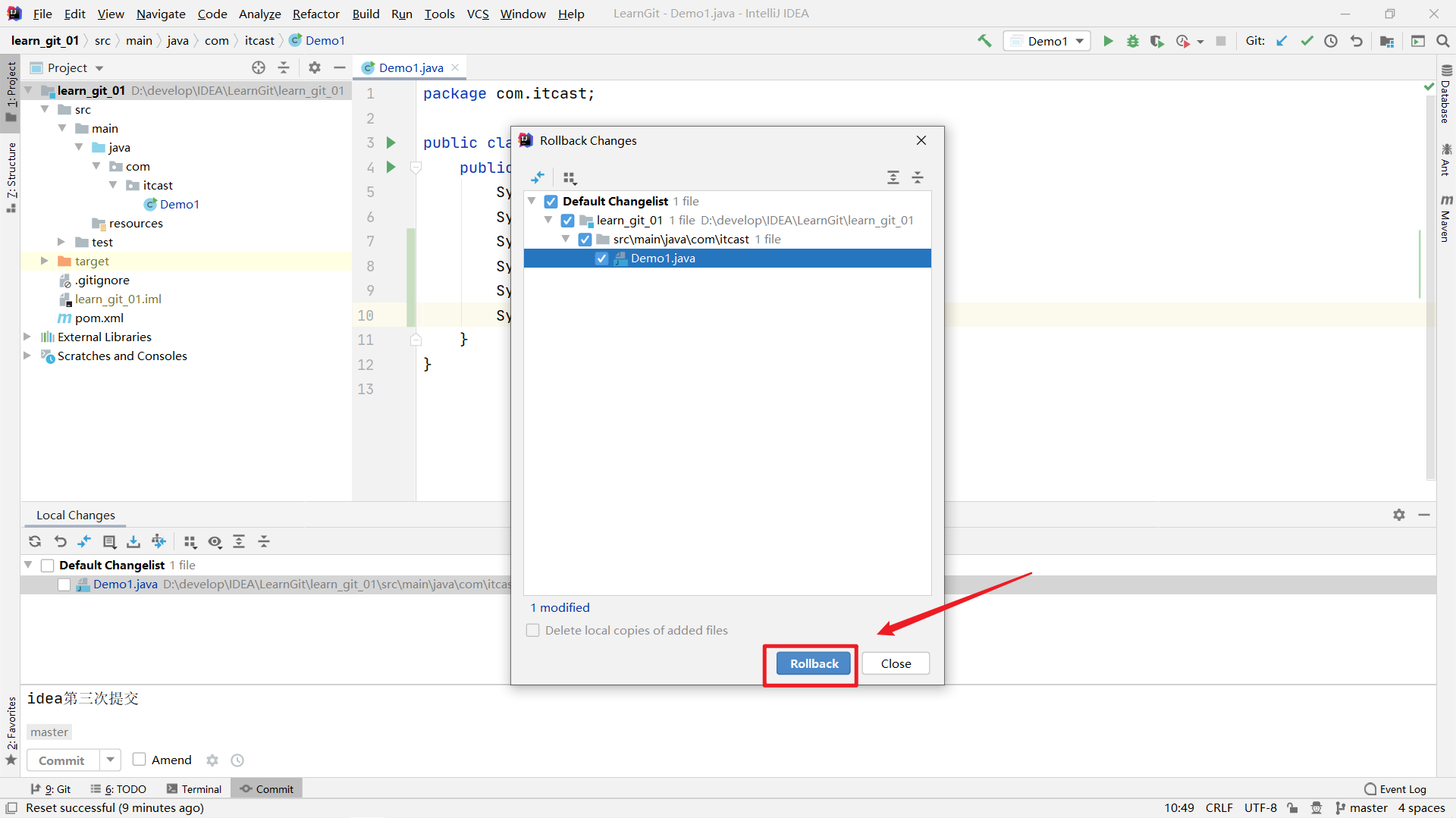
Task: Expand all in Rollback Changes dialog
Action: [x=893, y=177]
